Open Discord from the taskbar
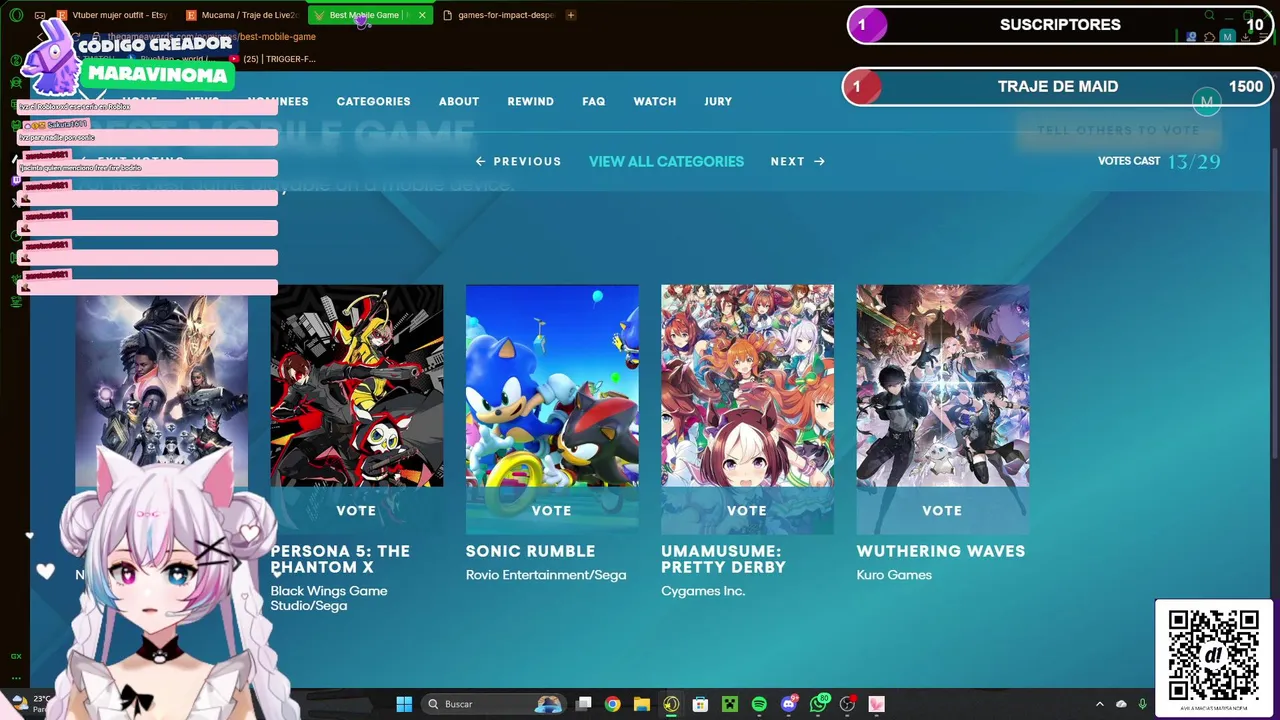This screenshot has height=720, width=1280. [x=789, y=704]
